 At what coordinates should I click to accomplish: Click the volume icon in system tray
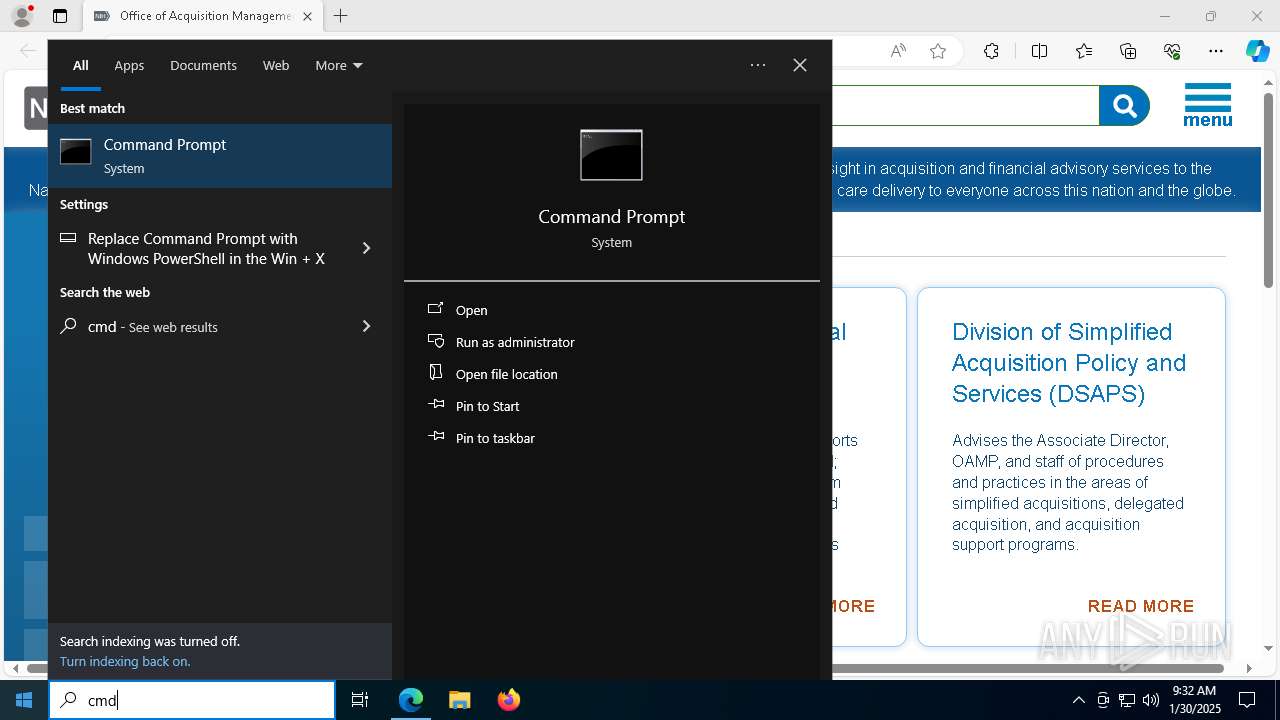1150,700
